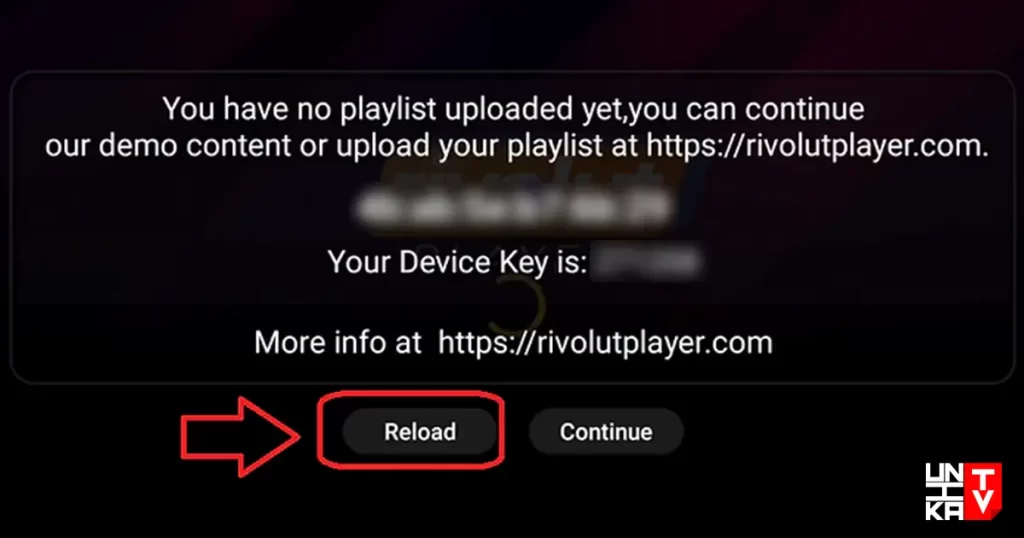
Task: Click the "More info at" text
Action: tap(338, 343)
